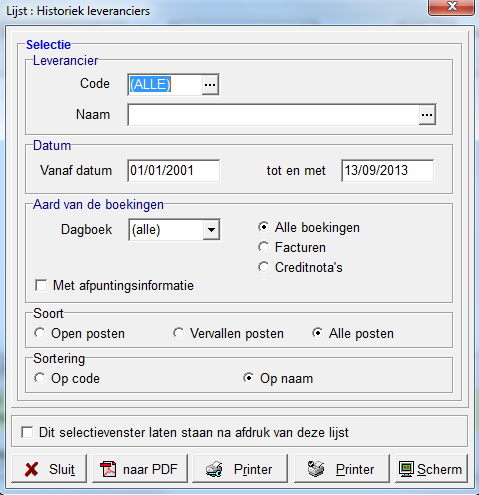Export list via naar PDF icon

pyautogui.click(x=108, y=469)
